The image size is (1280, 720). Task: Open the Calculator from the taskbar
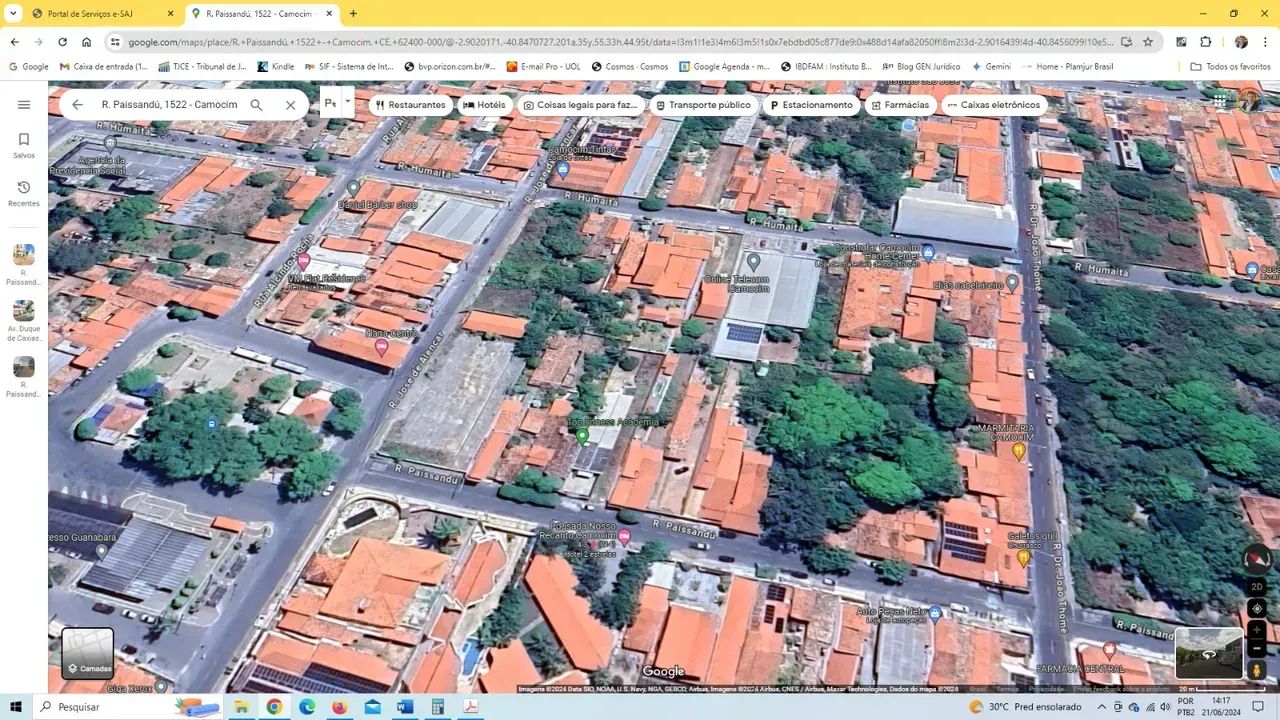437,707
